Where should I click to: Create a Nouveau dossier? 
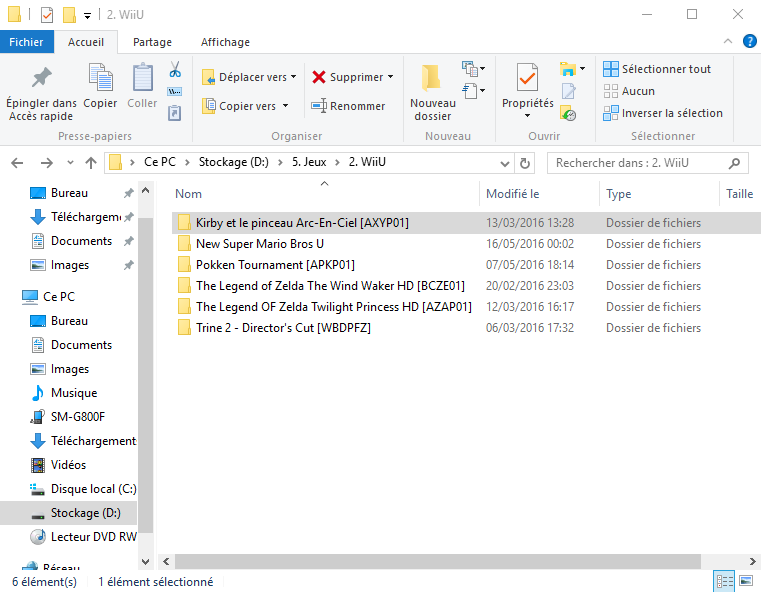pyautogui.click(x=433, y=93)
